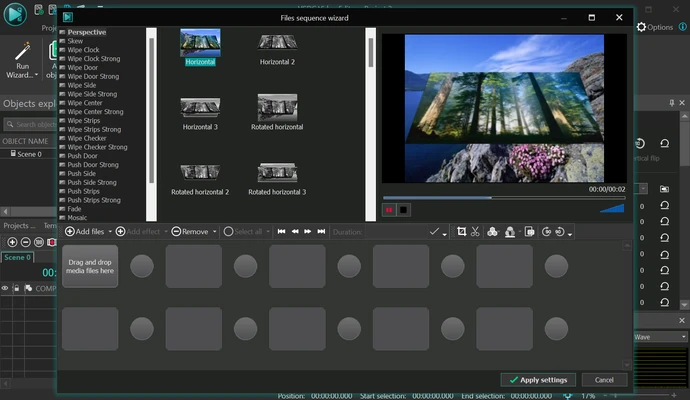Screen dimensions: 690x400
Task: Click the effects list scrollbar
Action: click(151, 110)
